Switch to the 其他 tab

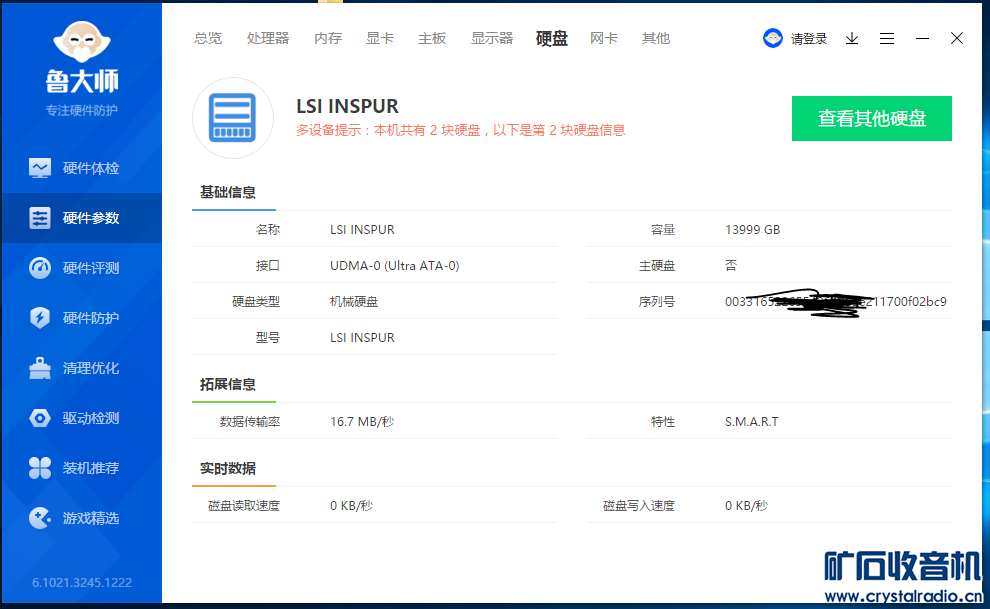[x=655, y=38]
